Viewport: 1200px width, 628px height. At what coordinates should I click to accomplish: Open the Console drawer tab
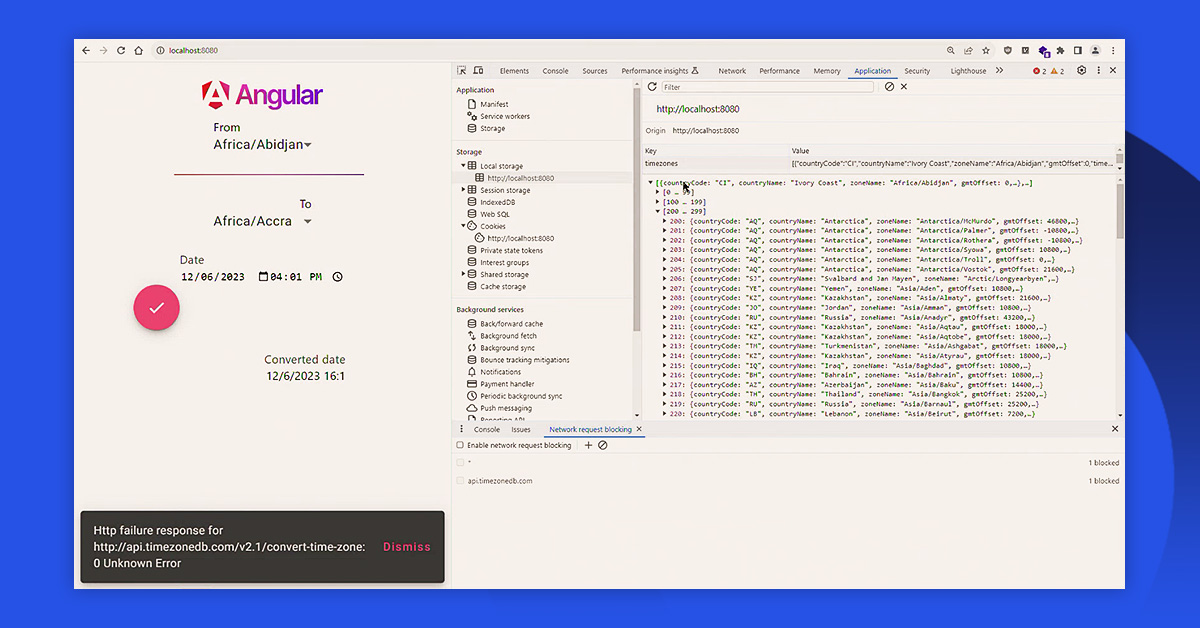pos(486,429)
